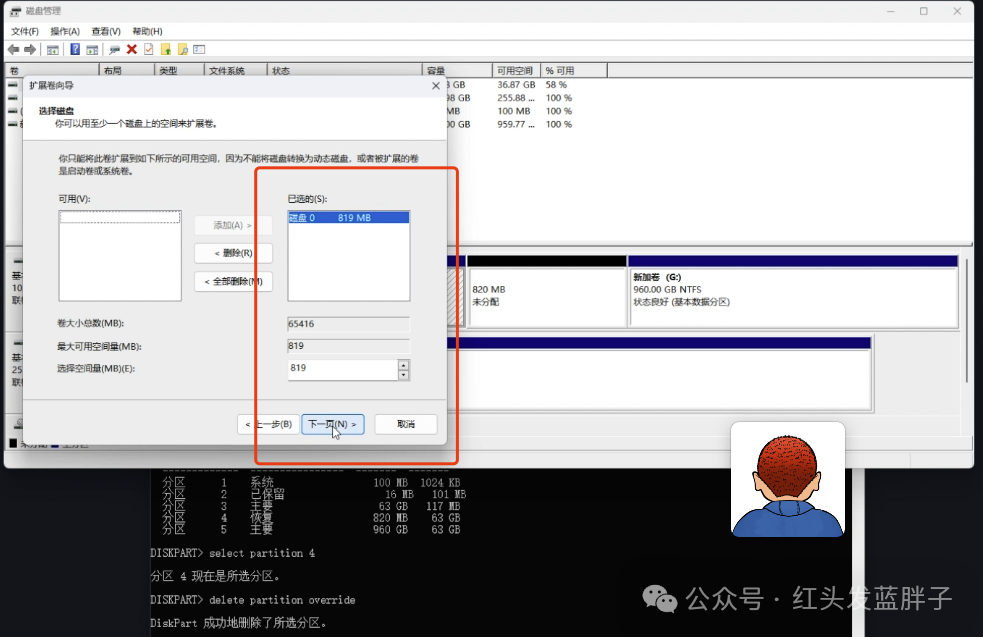Screen dimensions: 983x637
Task: Click 下一页(N) button in wizard
Action: 332,424
